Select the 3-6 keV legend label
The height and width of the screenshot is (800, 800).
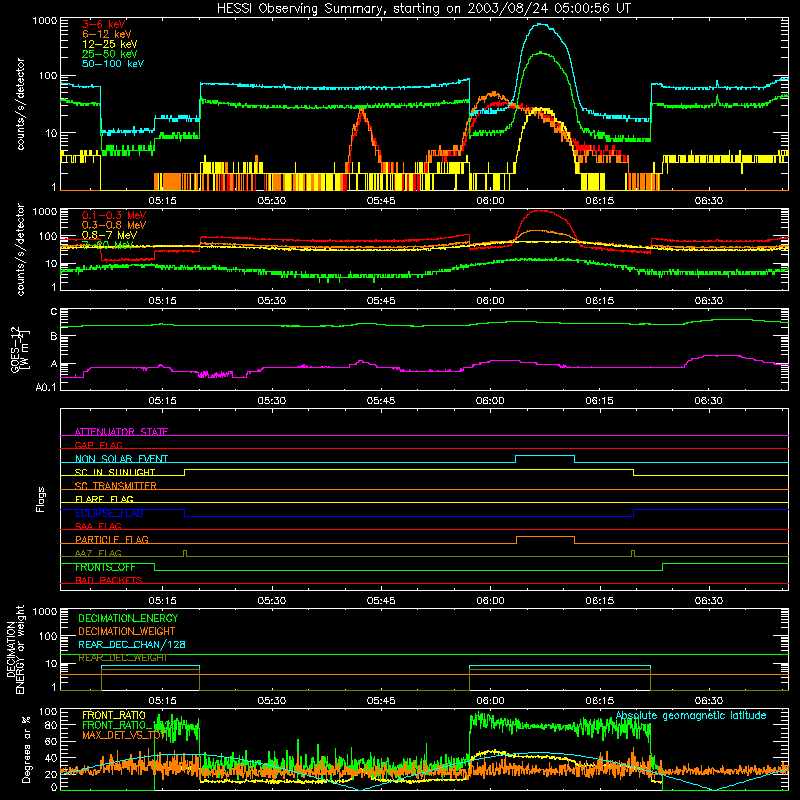click(x=104, y=24)
